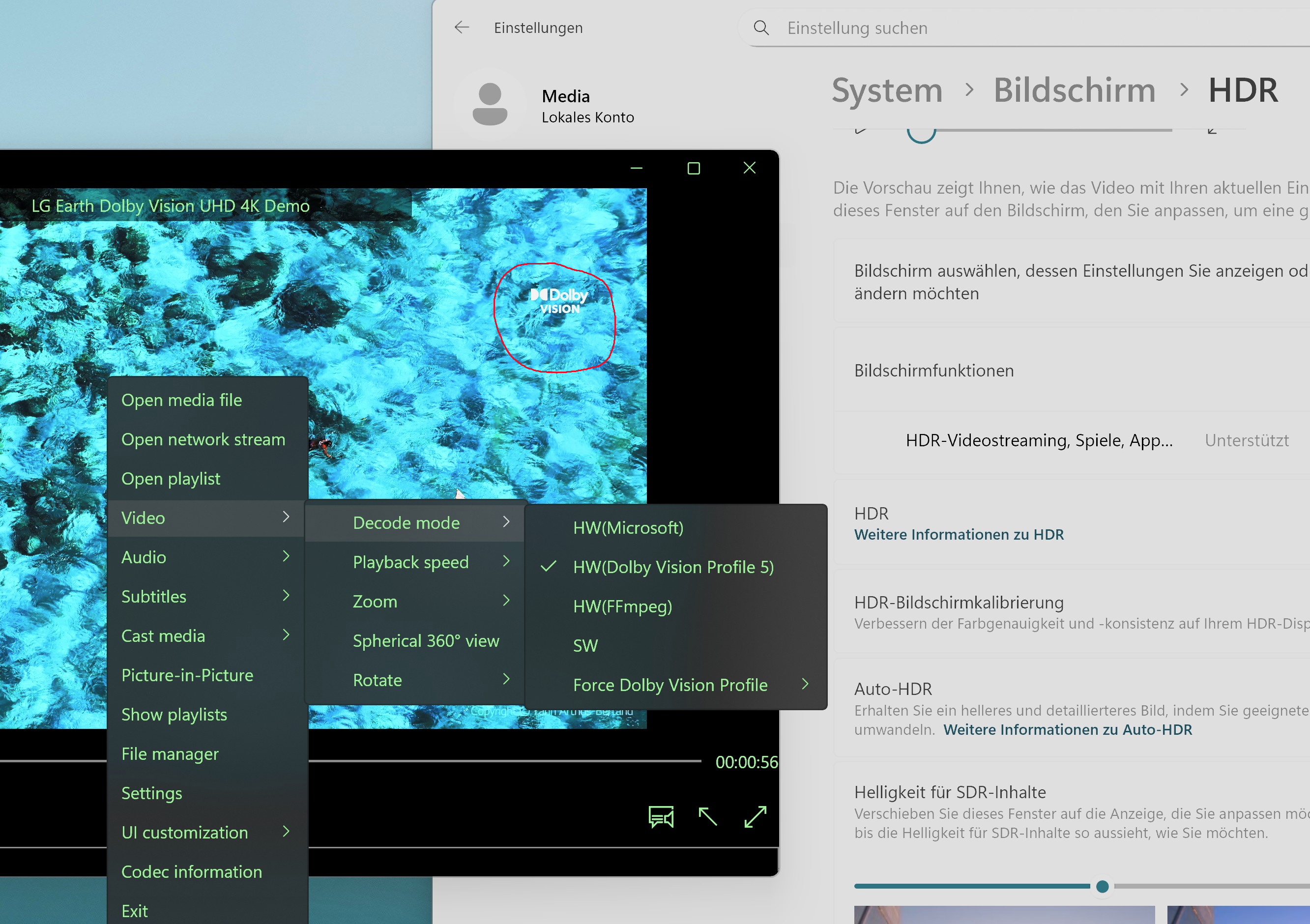1310x924 pixels.
Task: Open Codec information menu entry
Action: tap(192, 871)
